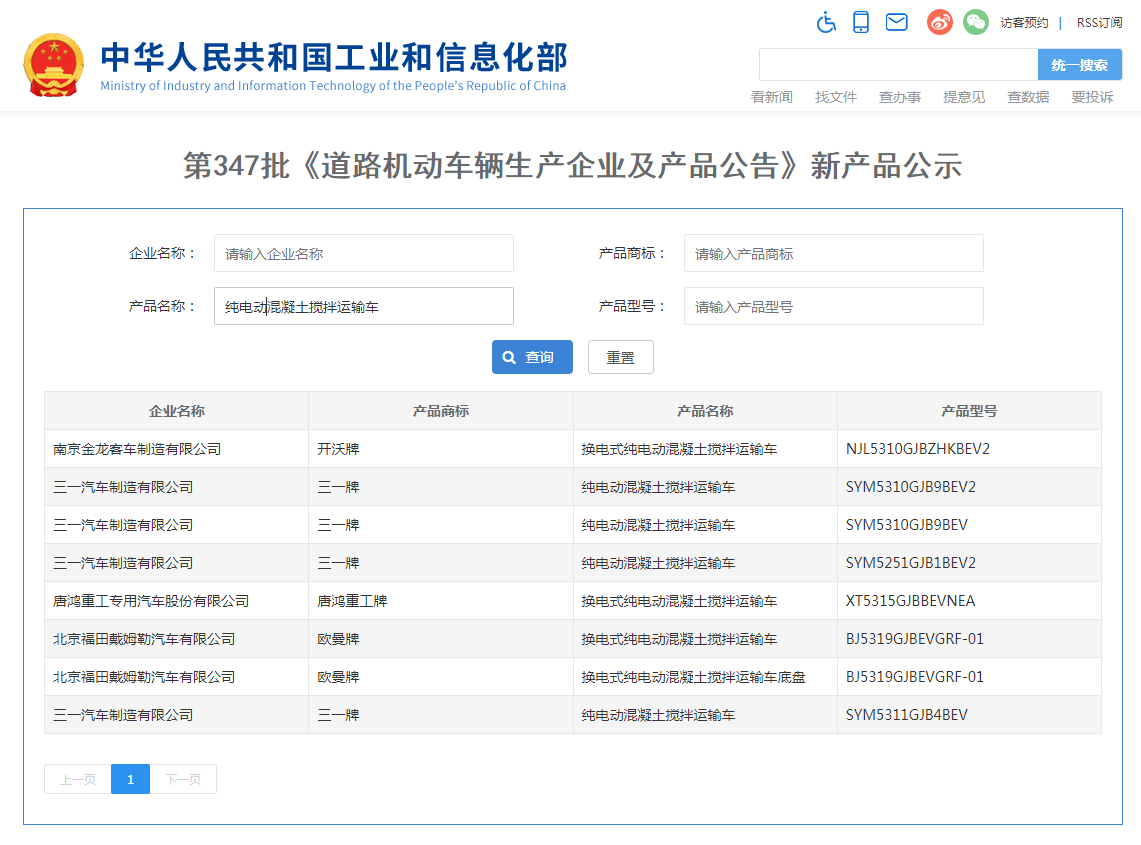This screenshot has width=1141, height=845.
Task: Open the mobile version phone icon
Action: point(861,22)
